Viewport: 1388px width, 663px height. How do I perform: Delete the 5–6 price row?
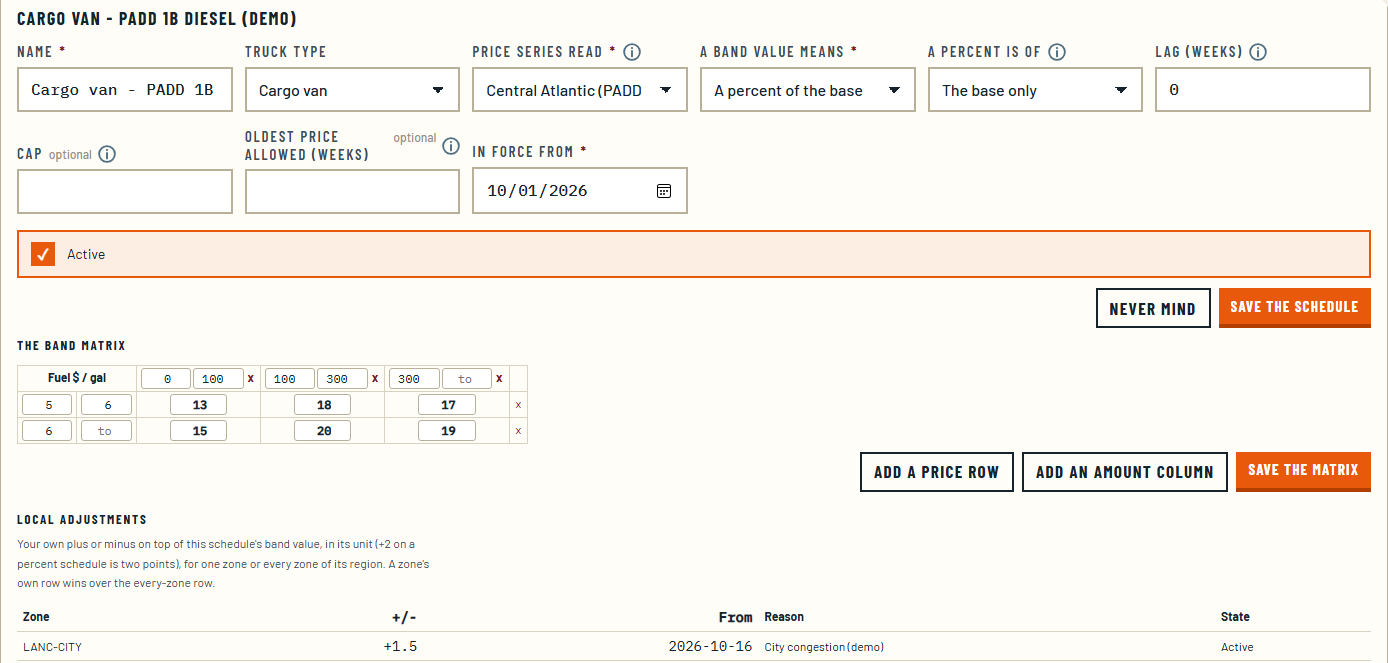point(518,405)
